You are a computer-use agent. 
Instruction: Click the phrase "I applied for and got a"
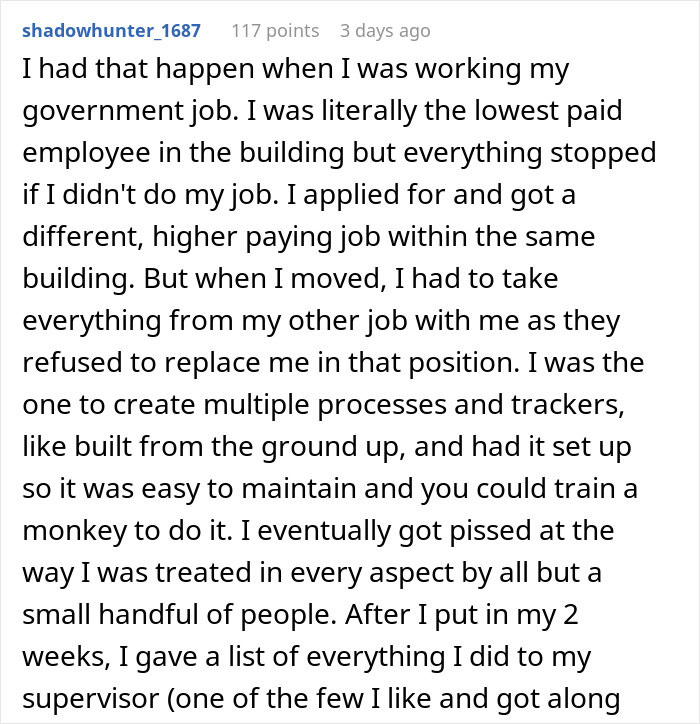[x=431, y=195]
